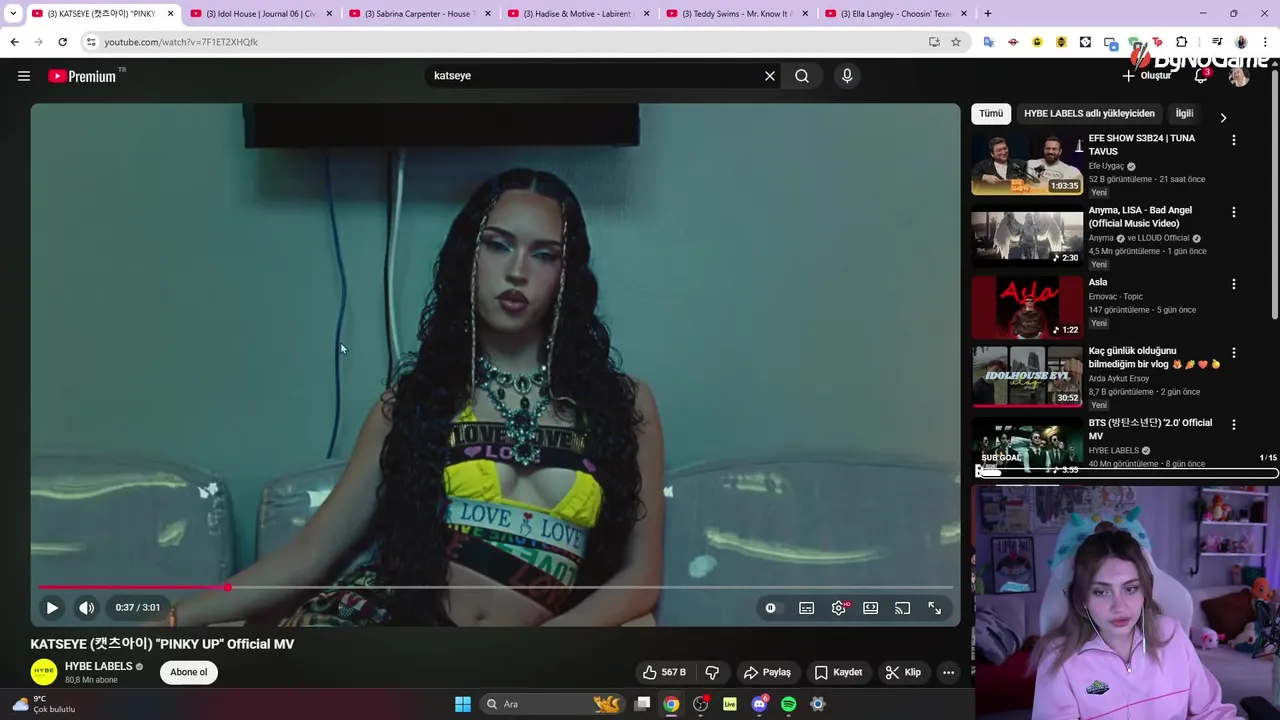
Task: Bookmark this page with the star
Action: pos(956,42)
